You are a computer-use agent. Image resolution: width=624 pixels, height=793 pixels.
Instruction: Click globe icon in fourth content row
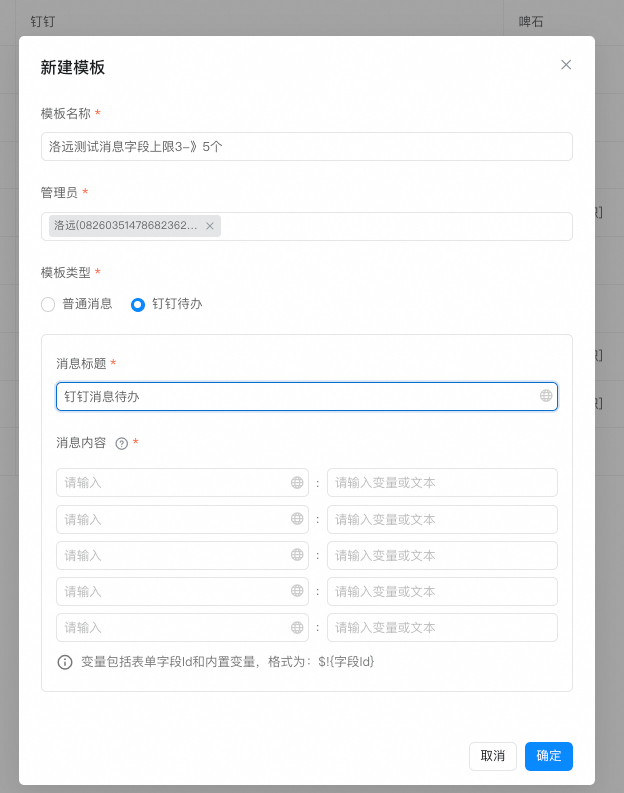297,591
